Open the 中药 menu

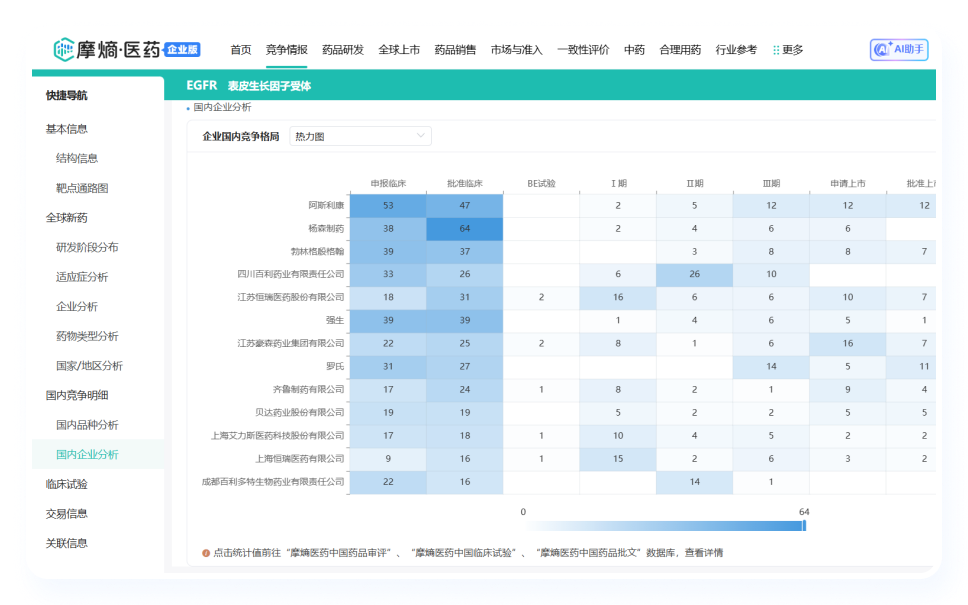[x=634, y=50]
